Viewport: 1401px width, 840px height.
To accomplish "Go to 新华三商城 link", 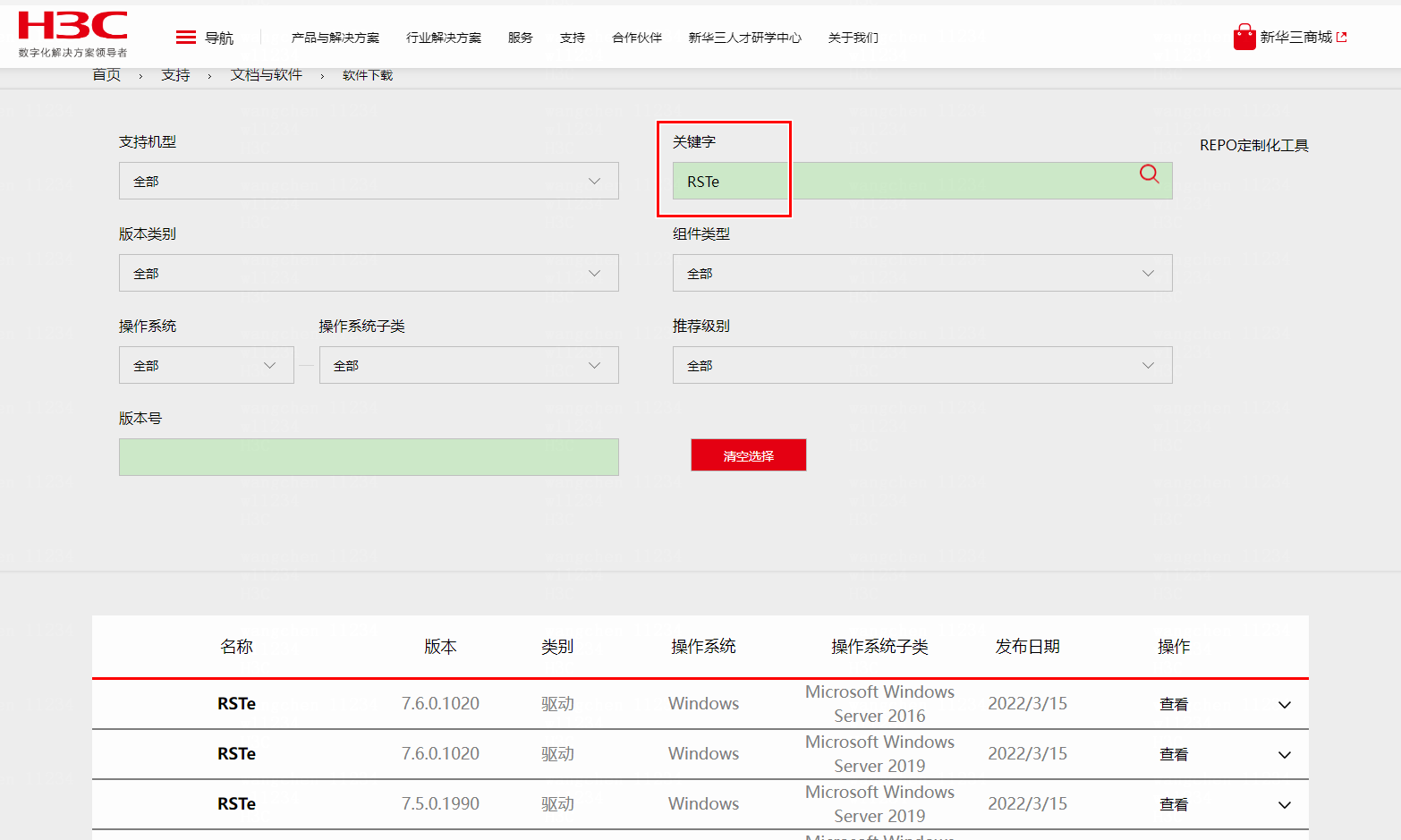I will 1296,37.
